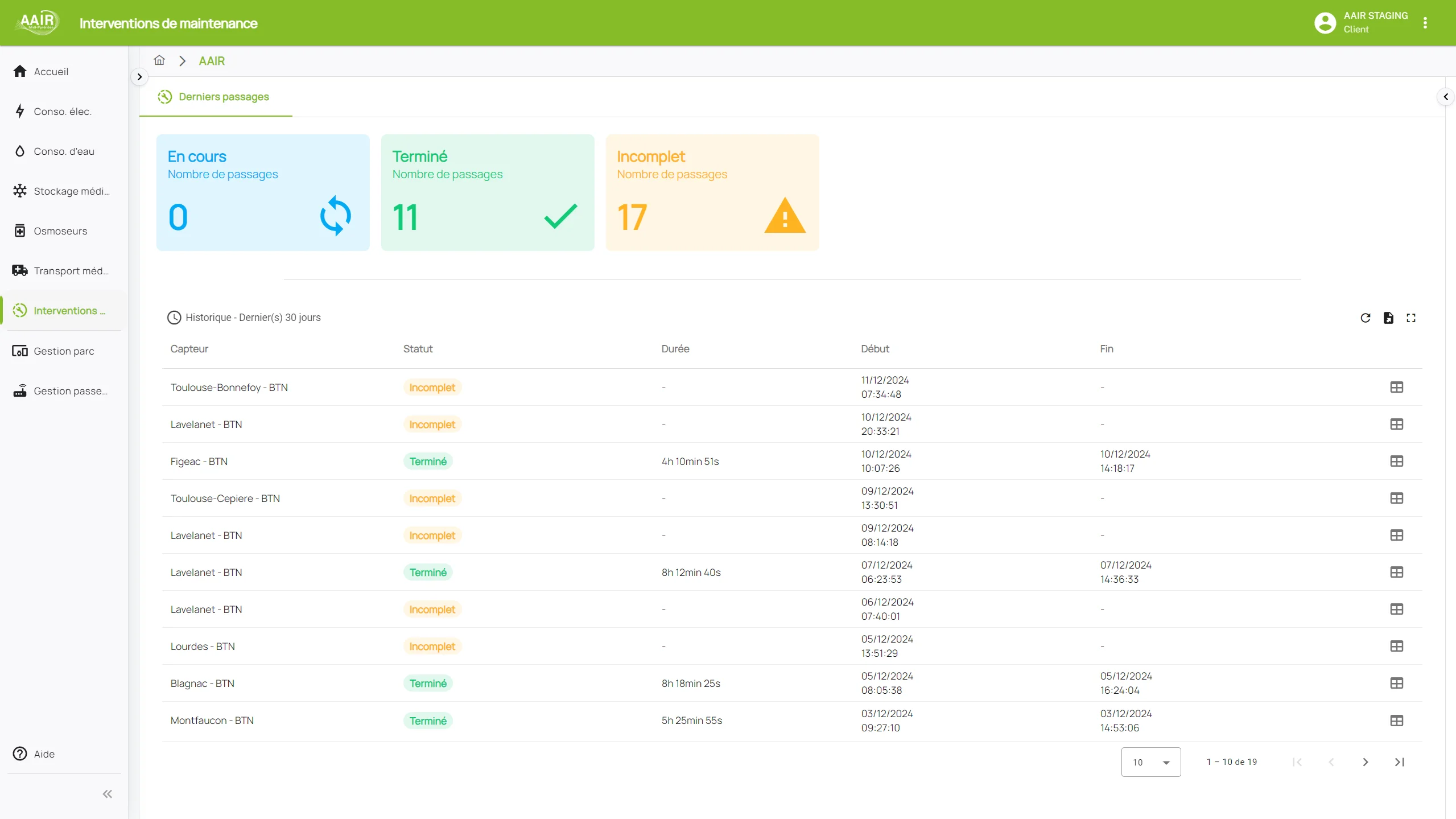Image resolution: width=1456 pixels, height=819 pixels.
Task: Open Conso. élec. menu item
Action: coord(63,112)
